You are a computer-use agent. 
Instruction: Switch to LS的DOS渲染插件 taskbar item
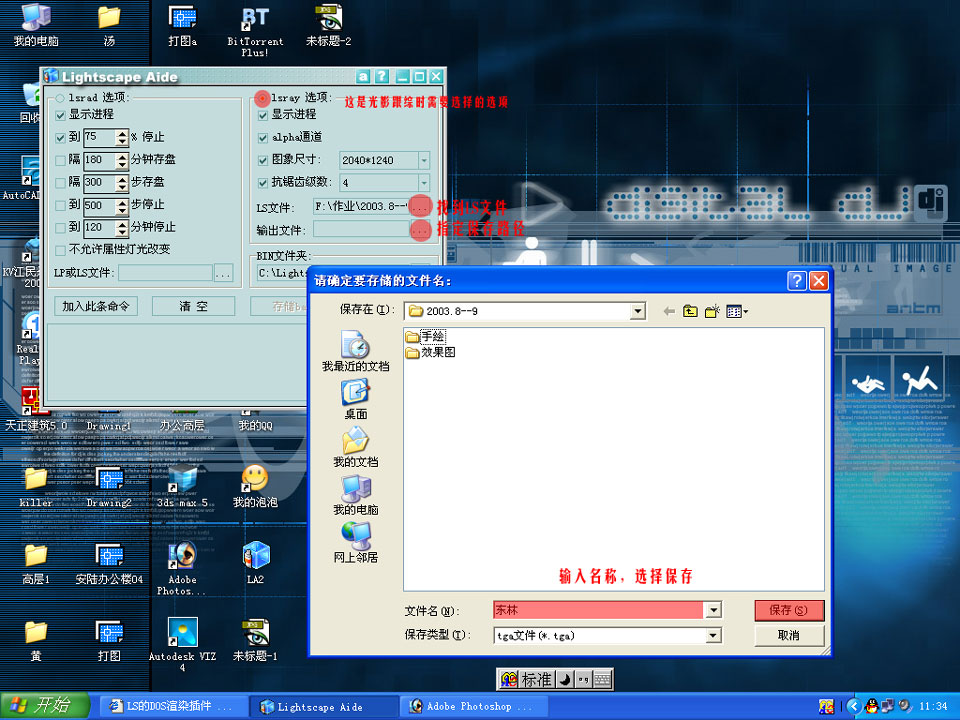click(172, 707)
